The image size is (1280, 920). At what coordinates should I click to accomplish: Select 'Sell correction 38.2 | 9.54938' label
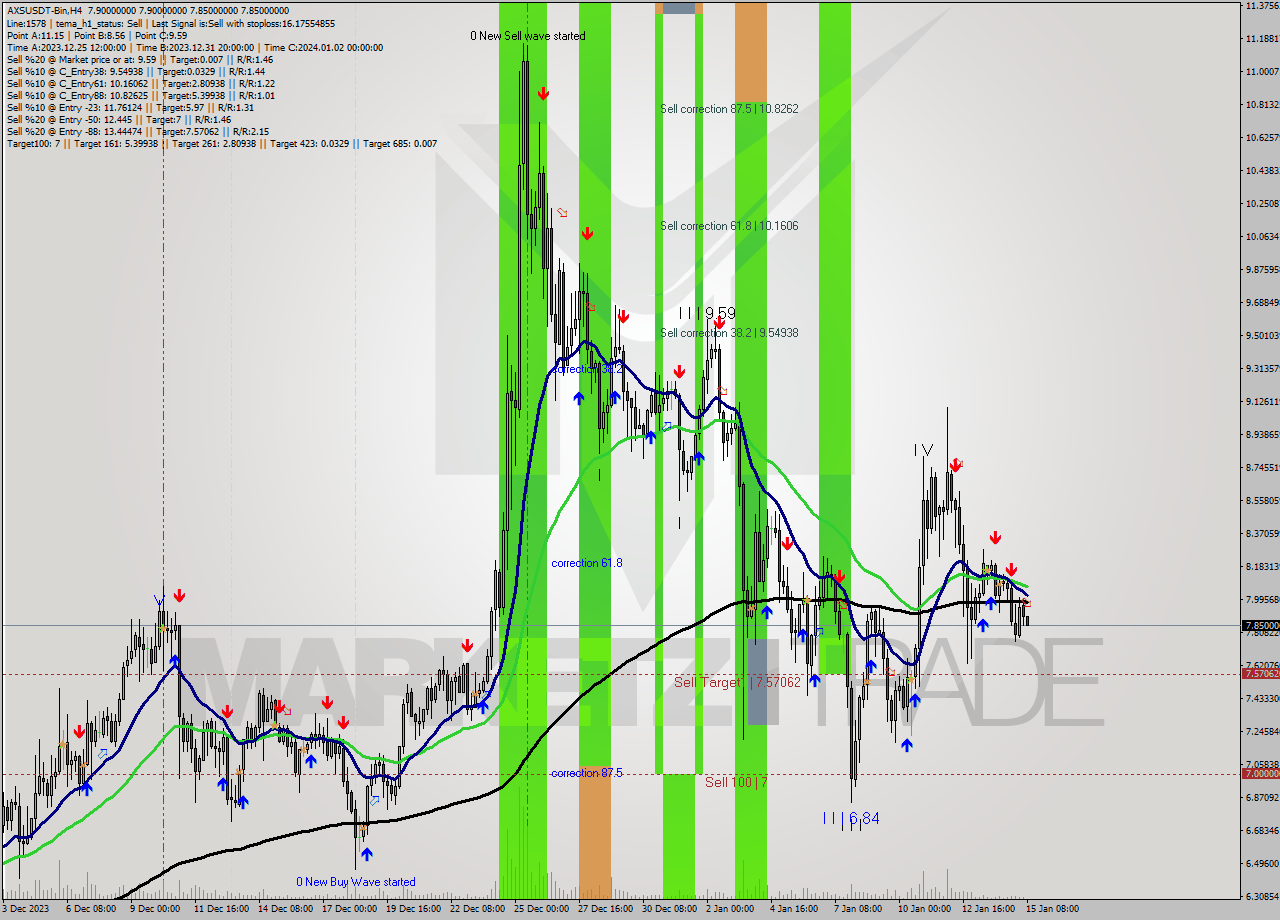coord(729,333)
